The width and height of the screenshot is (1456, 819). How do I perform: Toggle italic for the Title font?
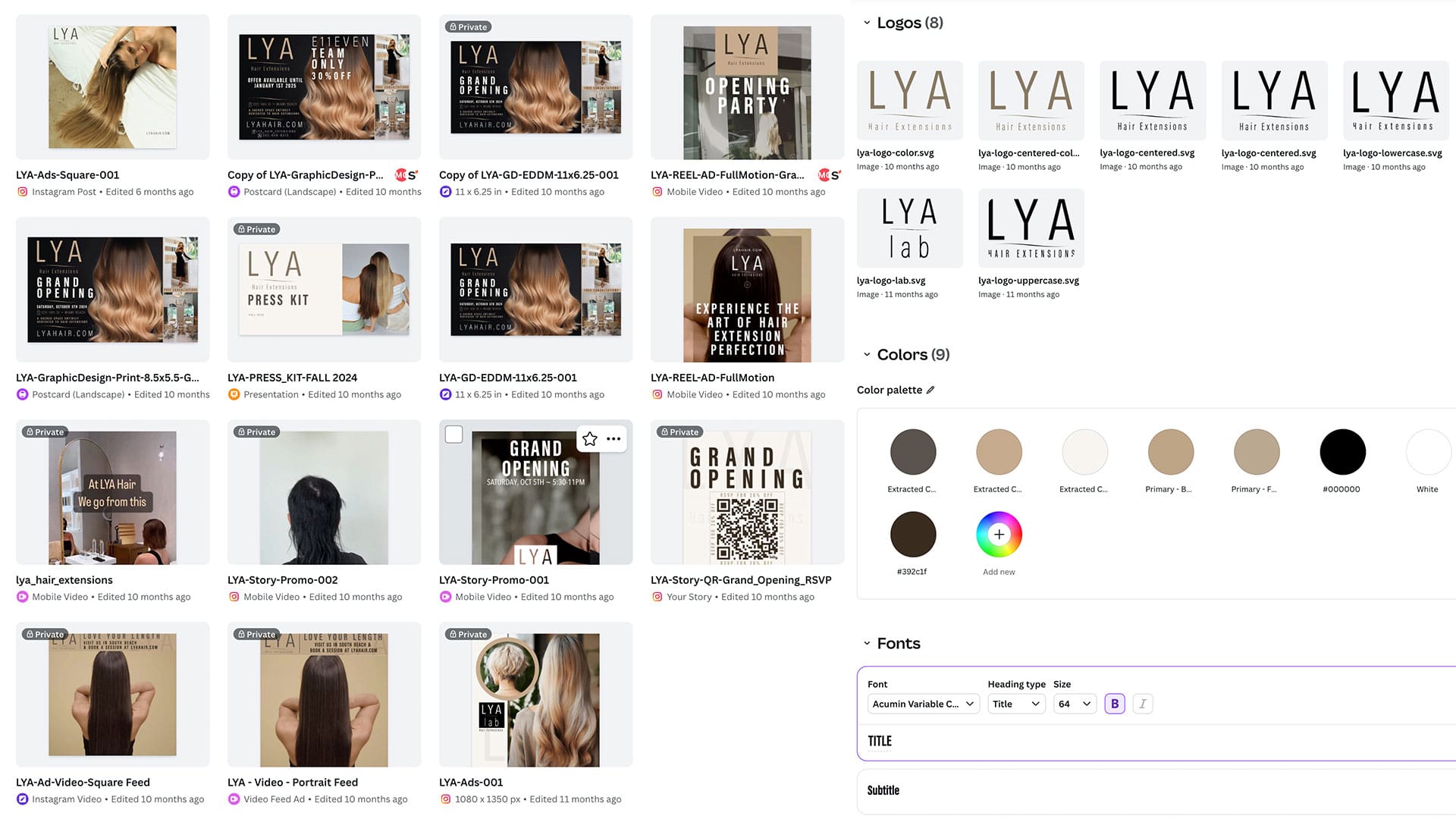[x=1142, y=704]
